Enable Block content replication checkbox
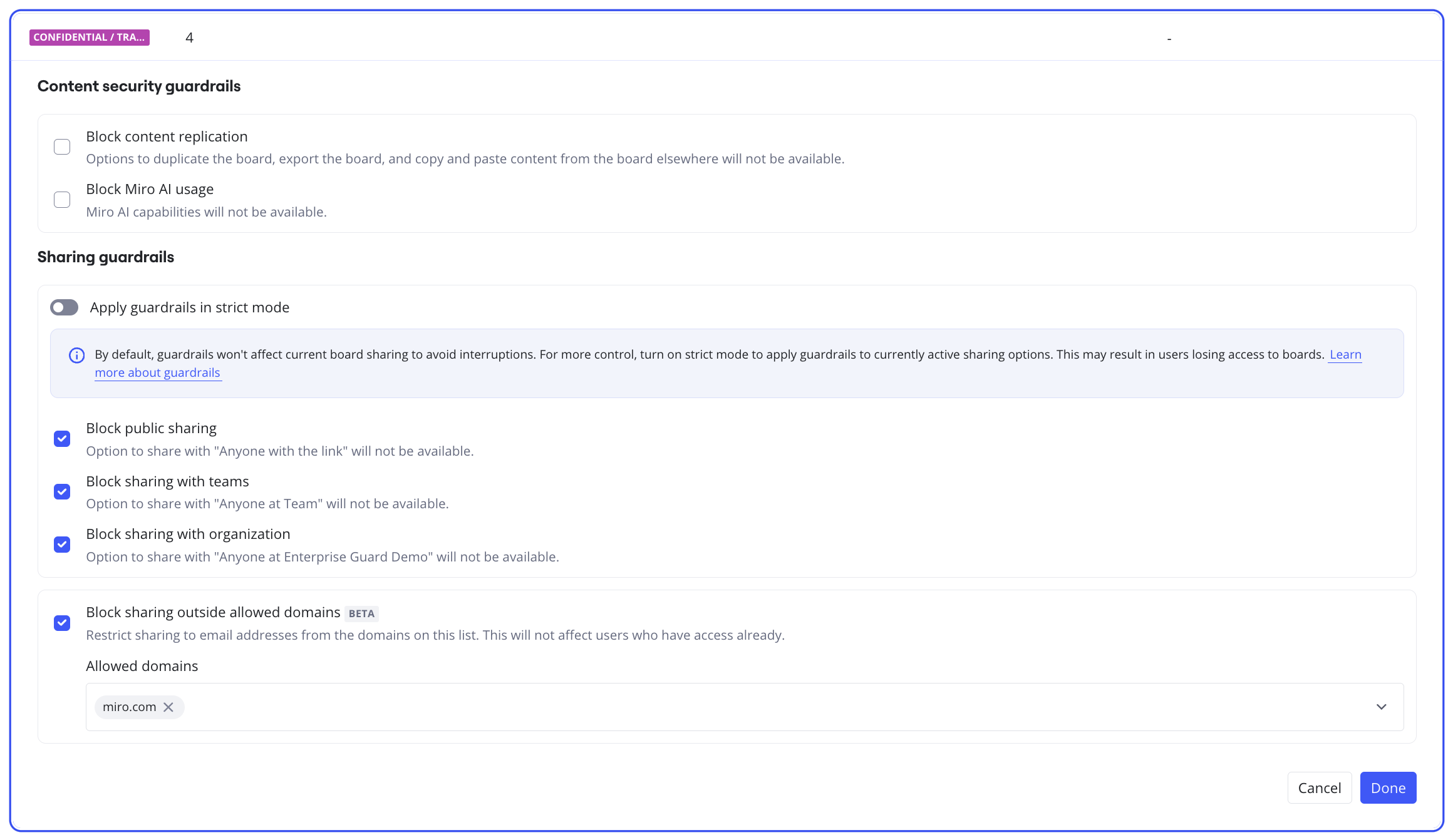Image resolution: width=1453 pixels, height=840 pixels. (x=62, y=147)
